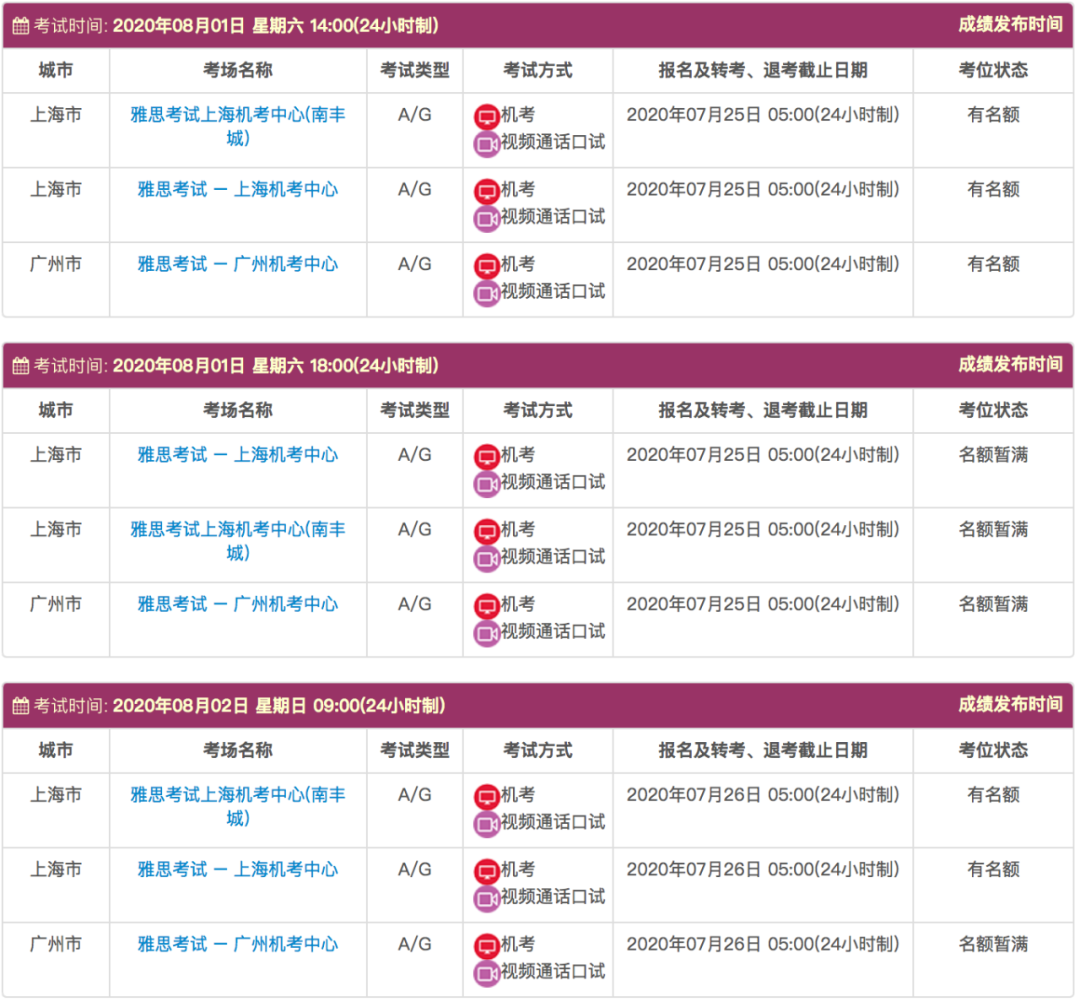This screenshot has height=1002, width=1080.
Task: Click A/G type in 09:00 上海机考中心 row
Action: pyautogui.click(x=415, y=870)
